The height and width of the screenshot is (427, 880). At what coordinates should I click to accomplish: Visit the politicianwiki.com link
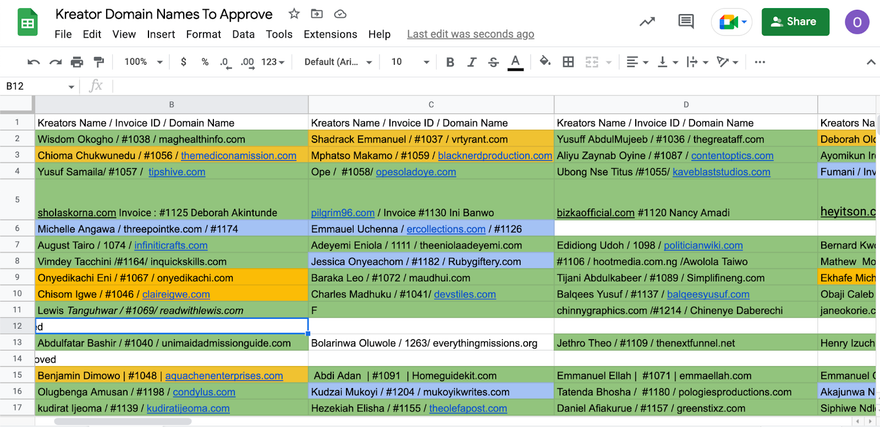tap(703, 245)
